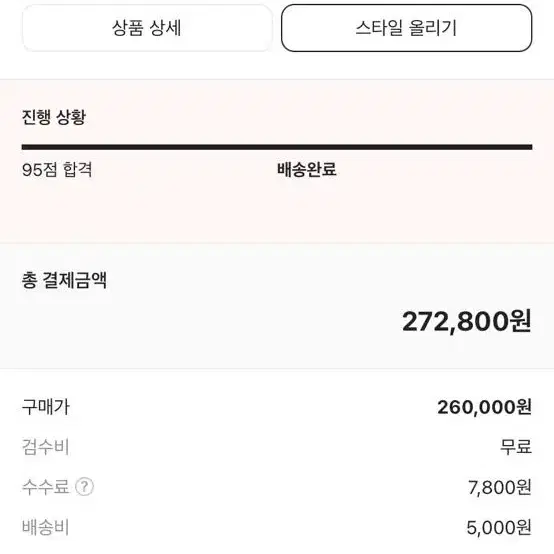Click the 5,000원 shipping fee value

[499, 528]
